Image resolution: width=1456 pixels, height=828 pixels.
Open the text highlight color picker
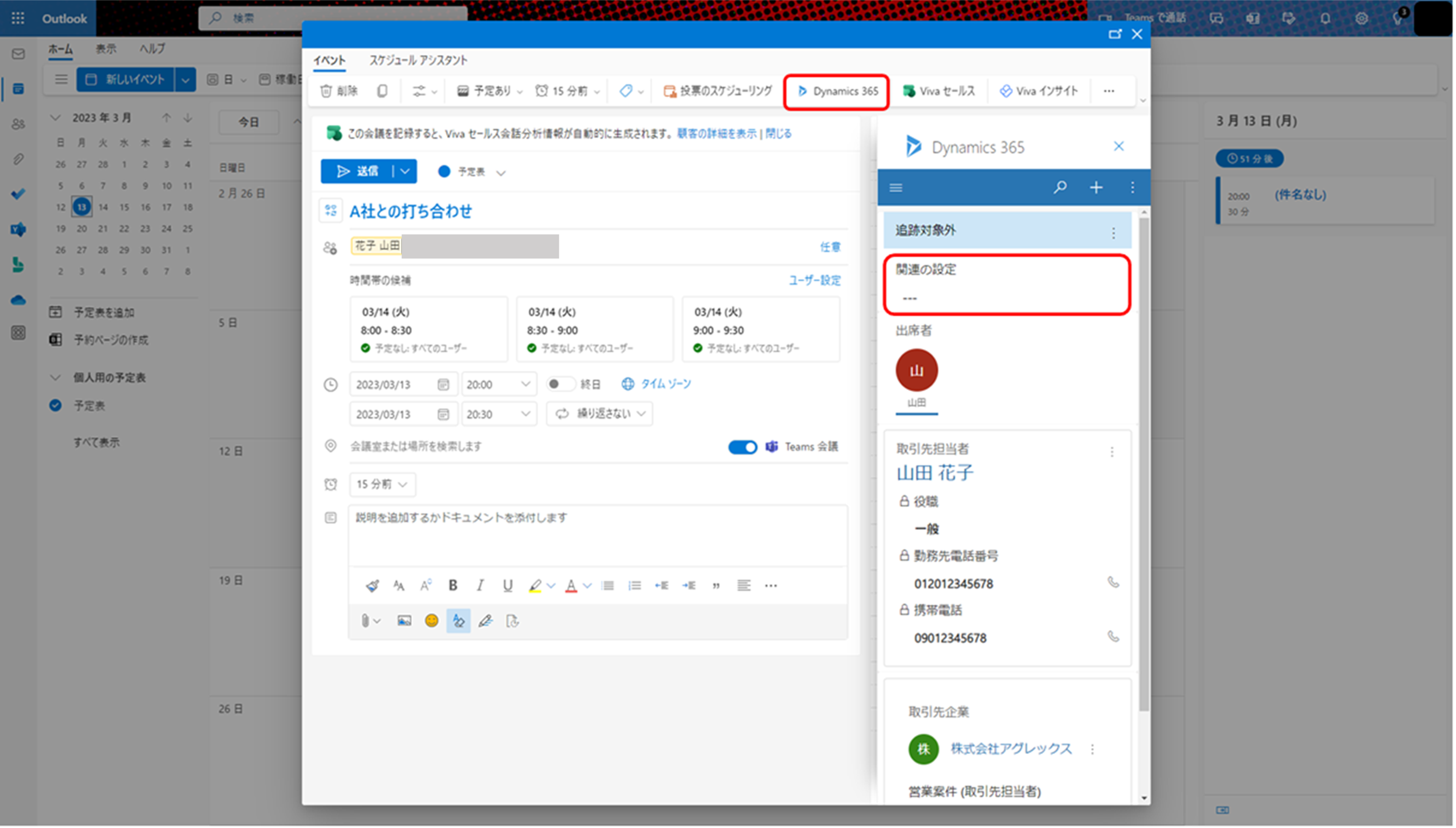(x=536, y=586)
